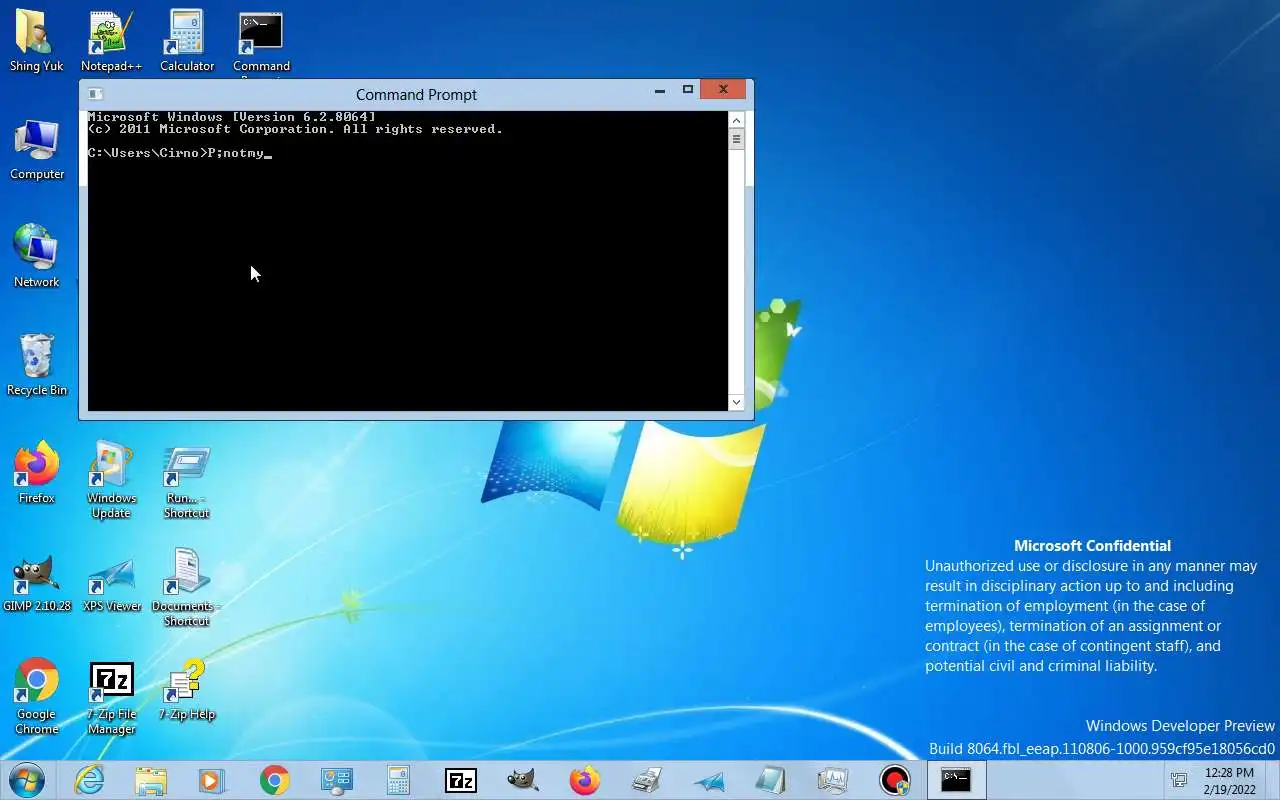Select the active Command Prompt taskbar button
This screenshot has height=800, width=1280.
[956, 780]
